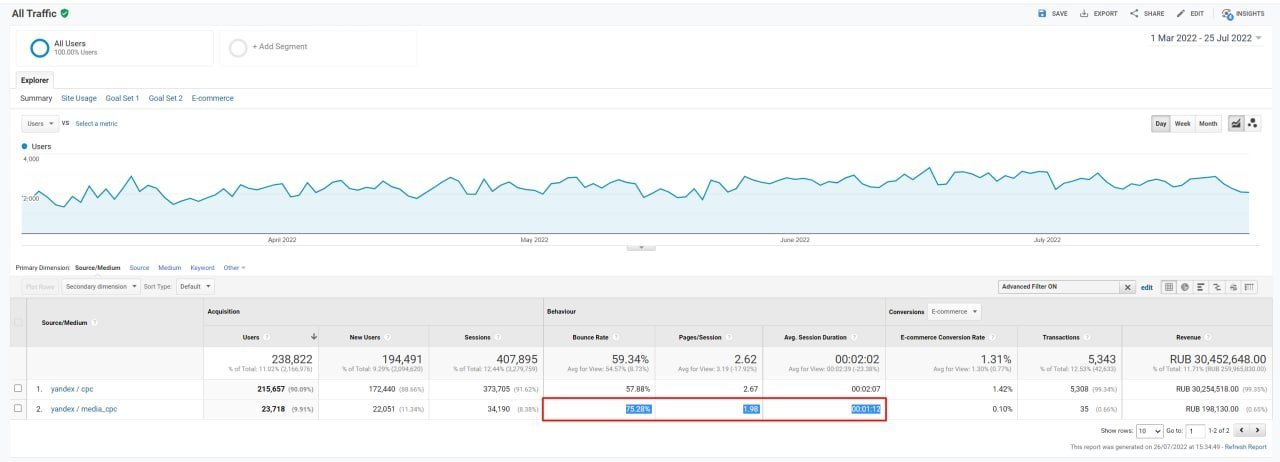Open help tooltip for Transactions column
This screenshot has height=462, width=1280.
coord(1087,337)
